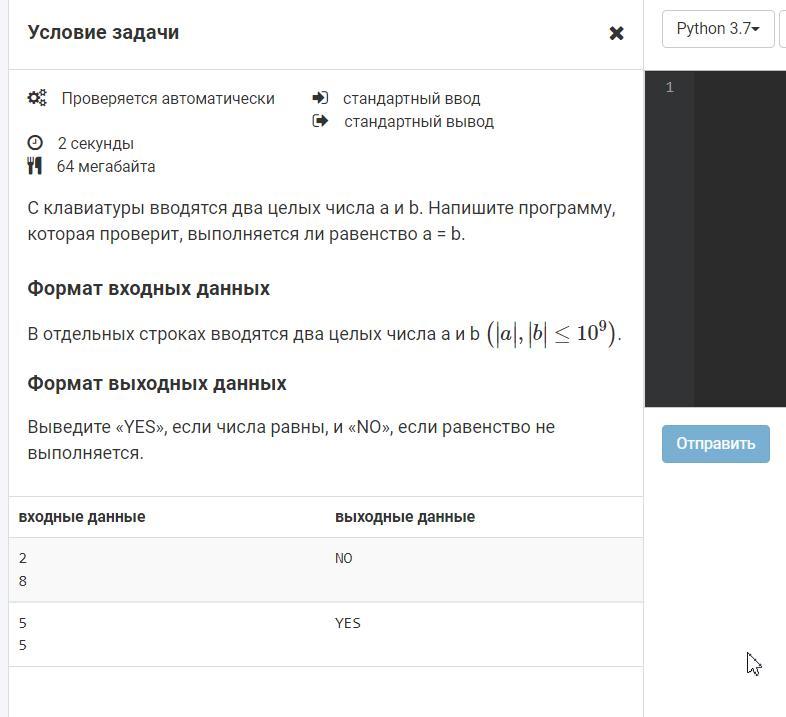Click the gears icon for automatic checking

37,98
